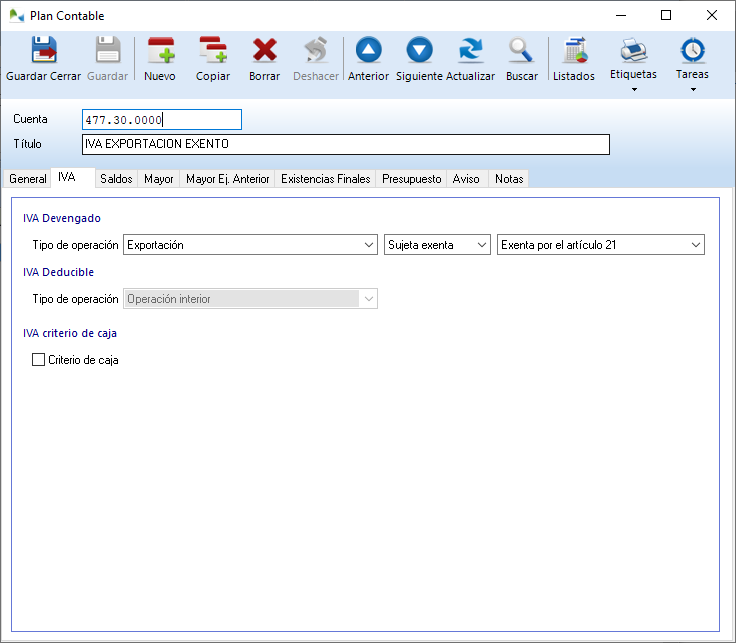Open the Saldos tab
Screen dimensions: 736x643
pyautogui.click(x=116, y=179)
